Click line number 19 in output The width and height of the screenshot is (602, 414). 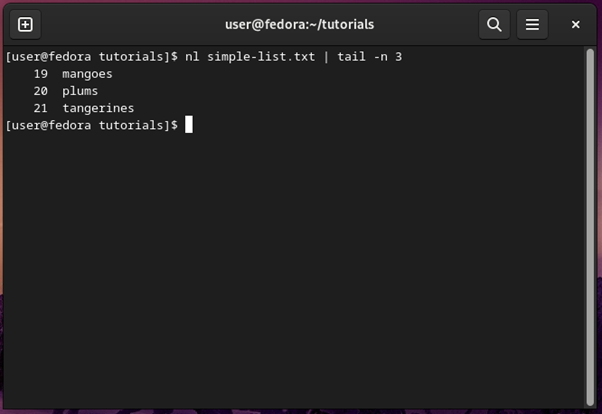point(41,74)
